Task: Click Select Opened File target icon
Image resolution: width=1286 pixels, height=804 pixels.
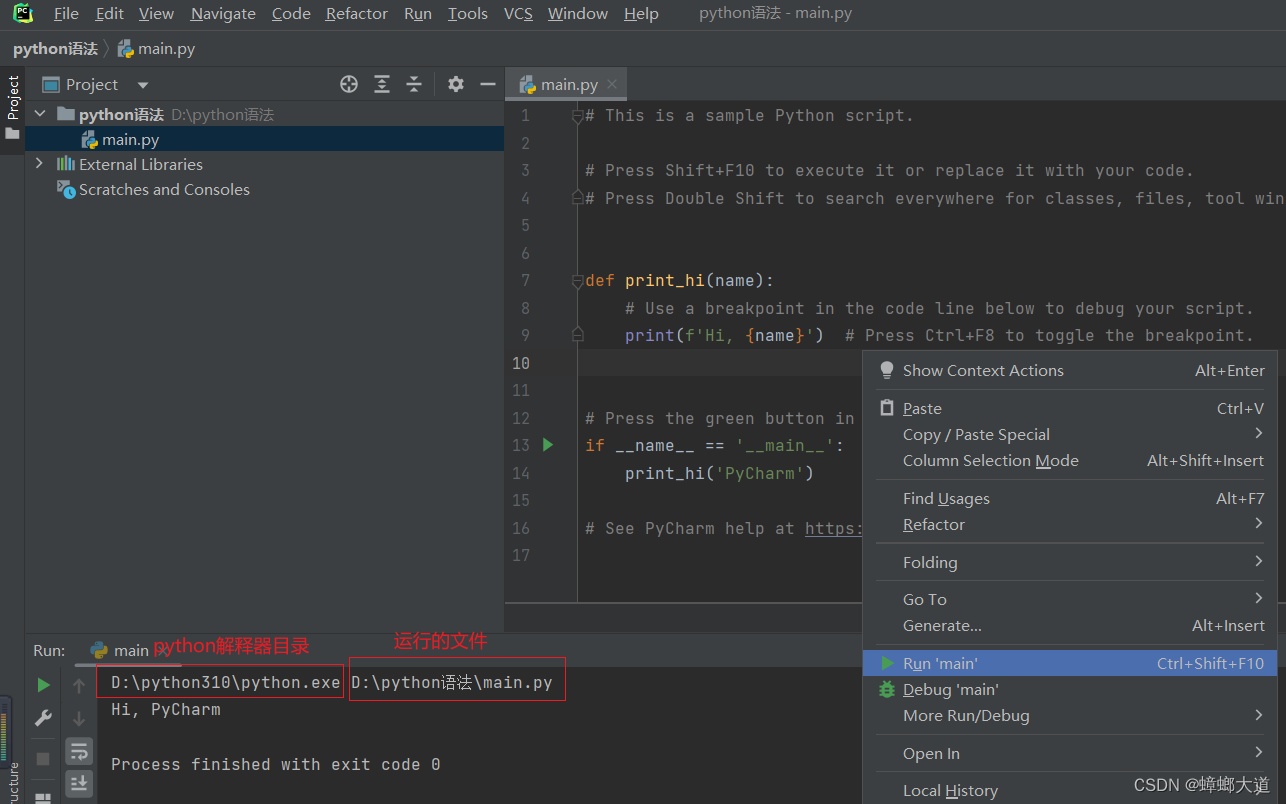Action: (349, 84)
